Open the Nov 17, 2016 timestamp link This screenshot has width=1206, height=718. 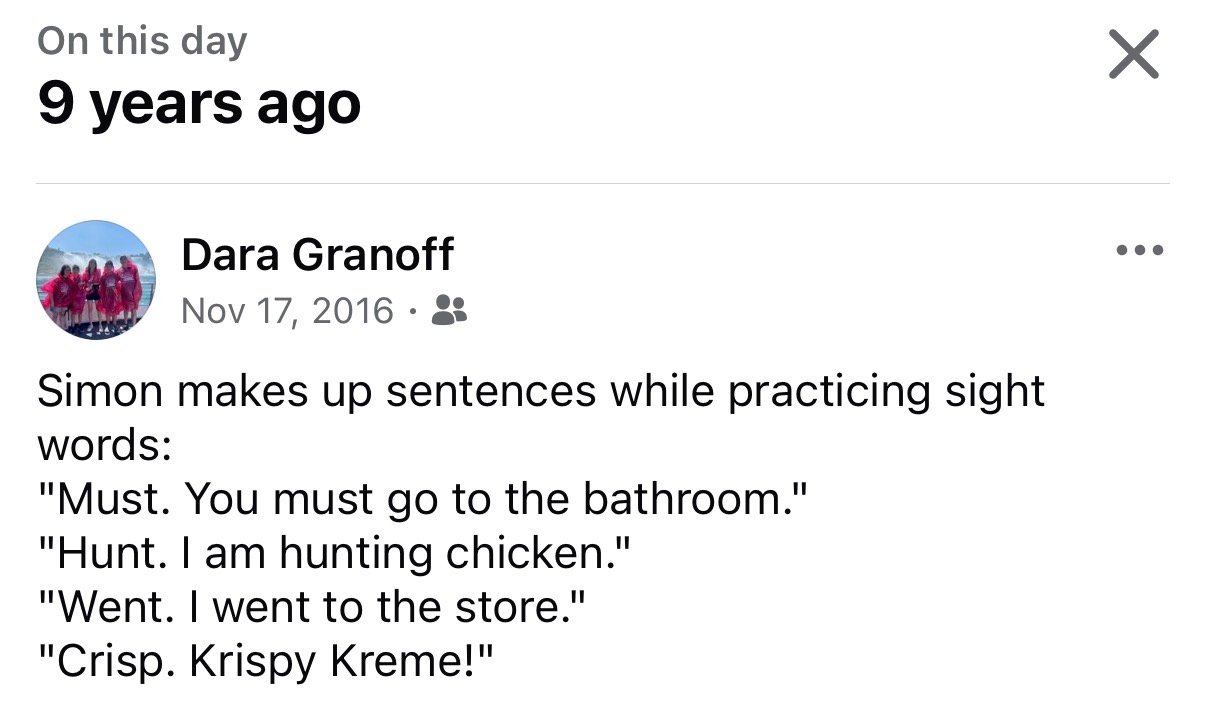coord(288,311)
